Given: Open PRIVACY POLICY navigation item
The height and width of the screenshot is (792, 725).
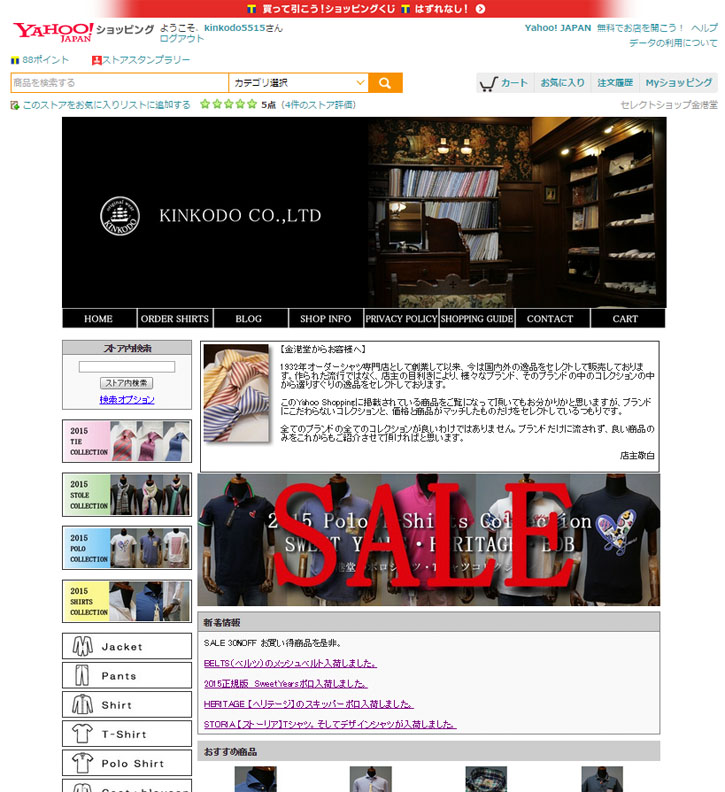Looking at the screenshot, I should 401,319.
